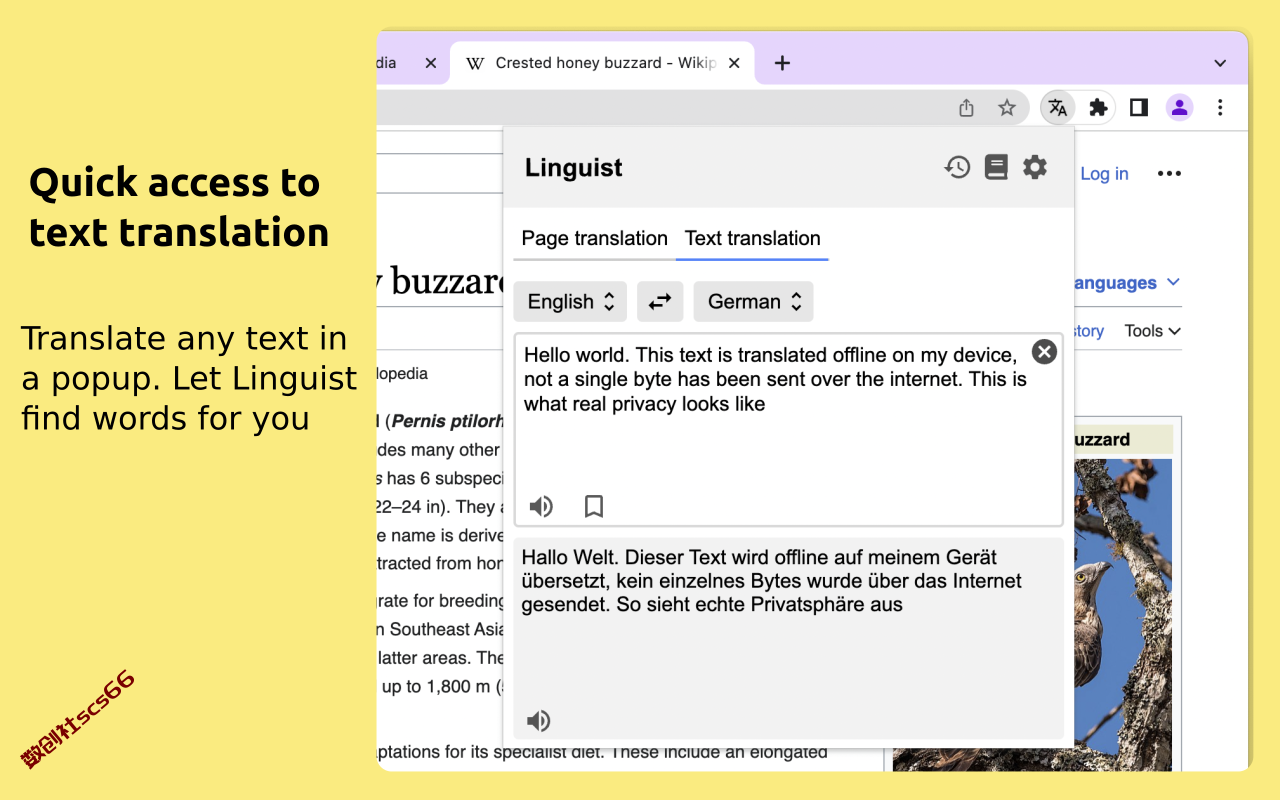Play audio of the English source text
This screenshot has width=1280, height=800.
(x=541, y=507)
